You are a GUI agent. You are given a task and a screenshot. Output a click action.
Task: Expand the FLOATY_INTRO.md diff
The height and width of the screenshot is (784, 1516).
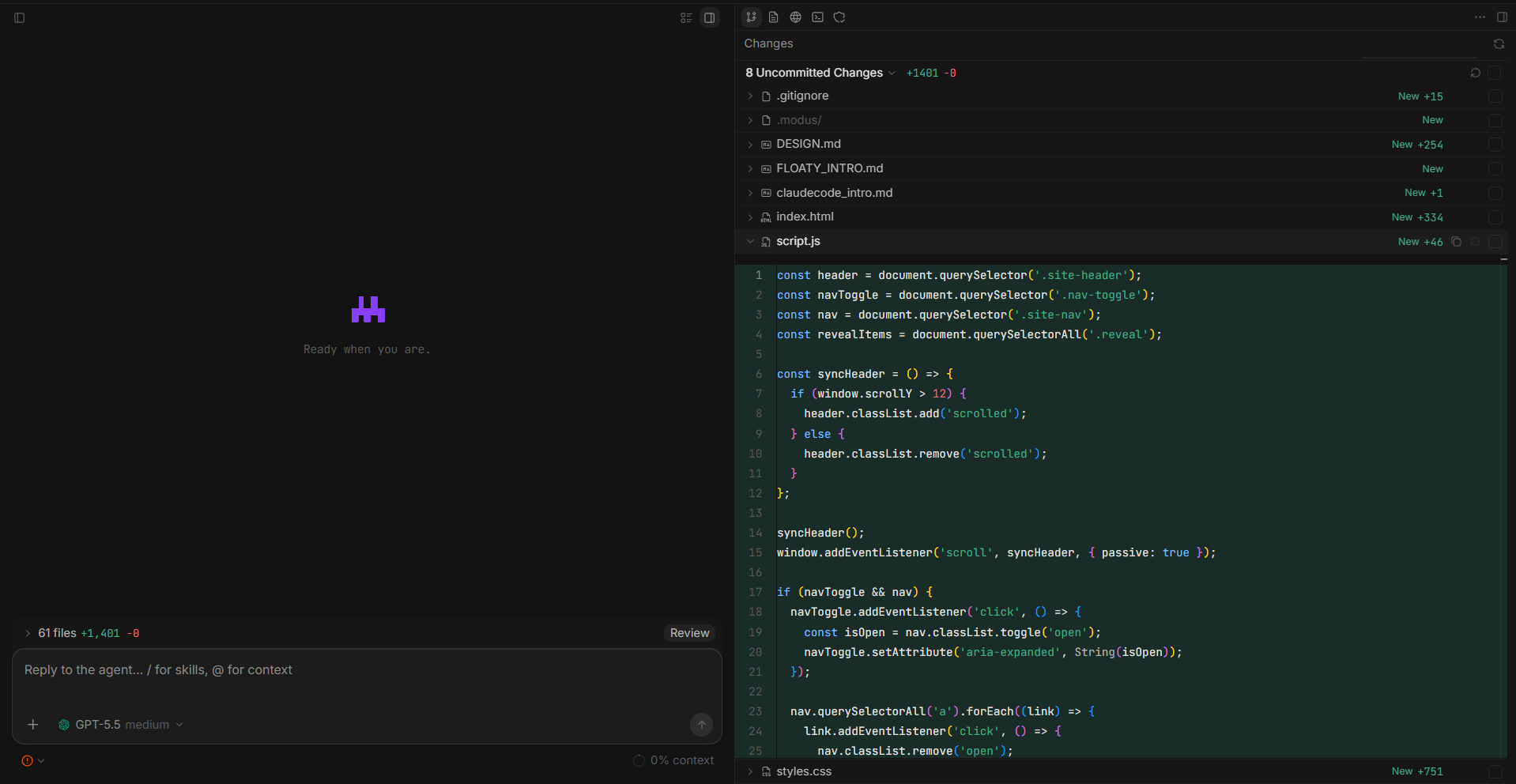click(x=750, y=169)
